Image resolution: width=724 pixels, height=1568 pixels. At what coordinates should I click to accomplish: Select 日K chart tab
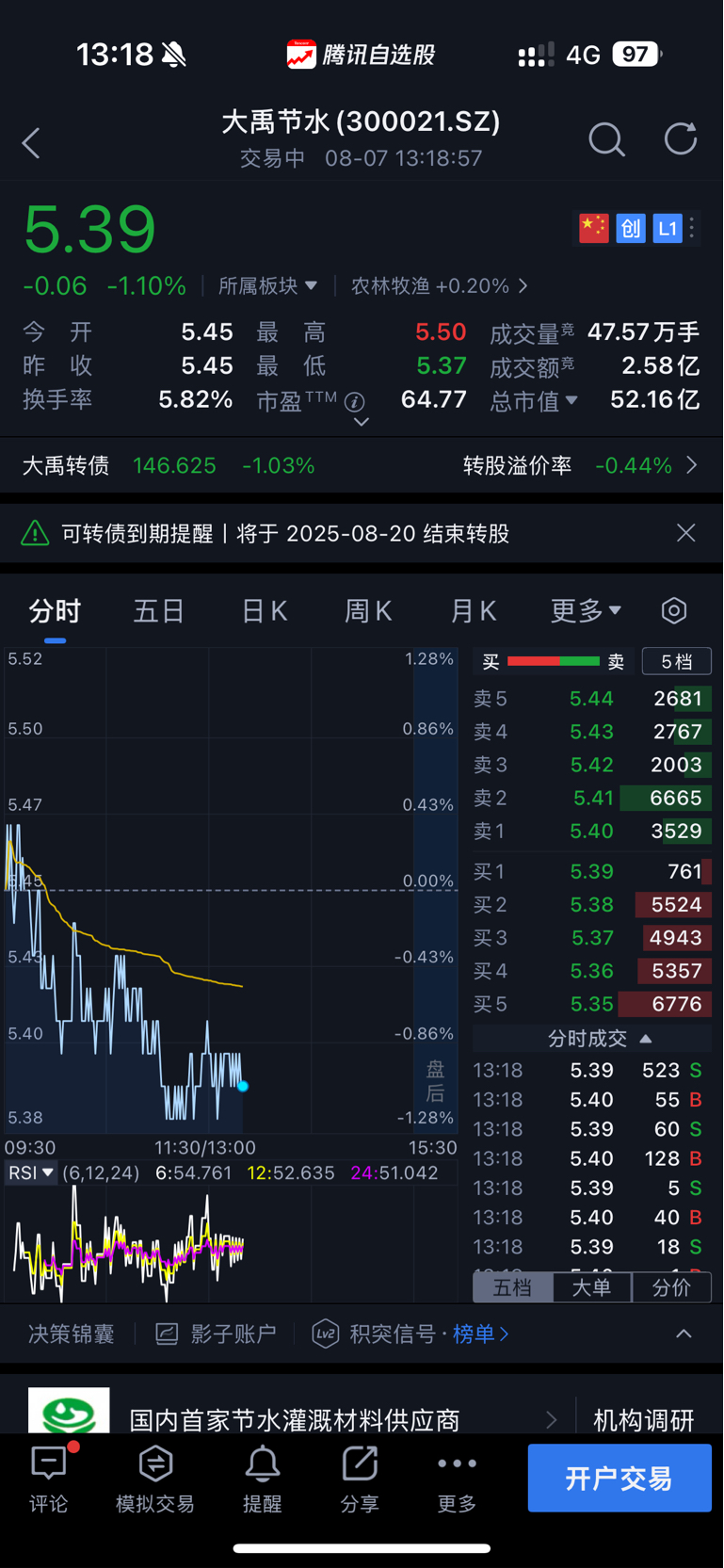[265, 610]
